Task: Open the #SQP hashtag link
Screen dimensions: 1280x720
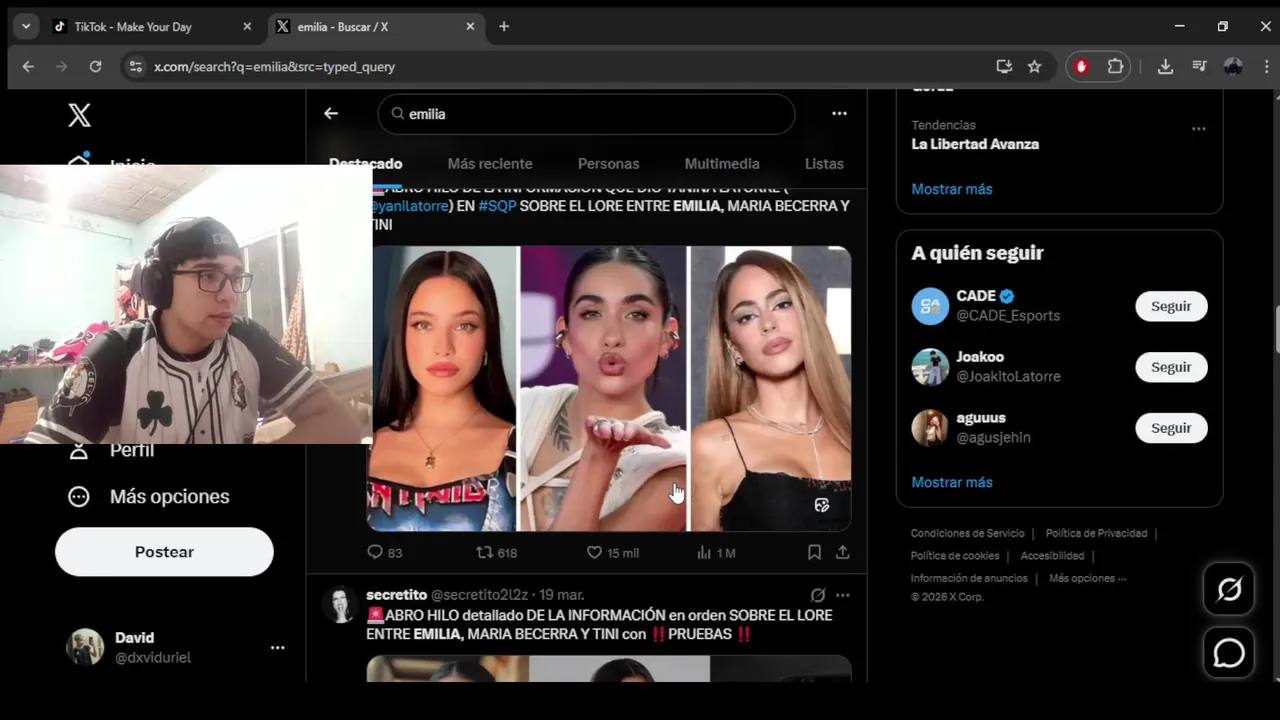Action: 497,206
